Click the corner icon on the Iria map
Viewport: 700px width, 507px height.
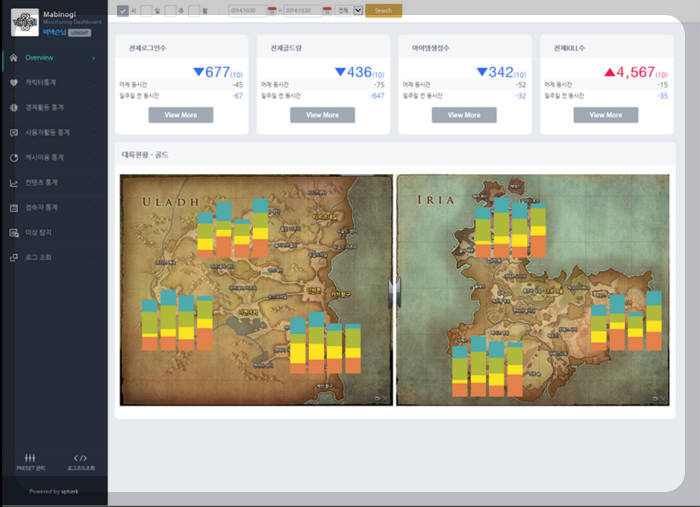[658, 398]
